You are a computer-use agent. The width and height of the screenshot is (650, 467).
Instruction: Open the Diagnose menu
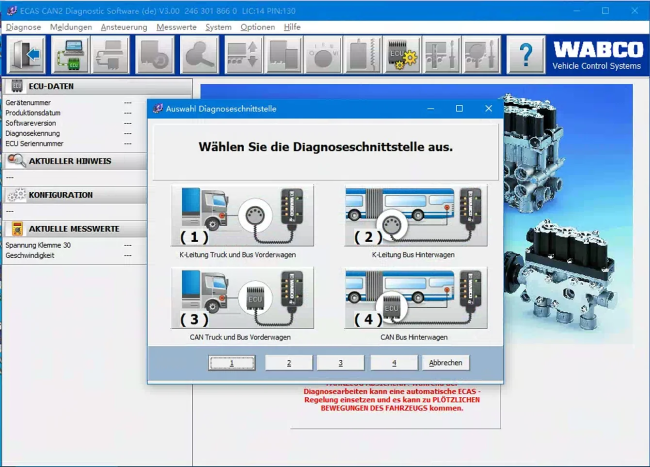(x=23, y=27)
